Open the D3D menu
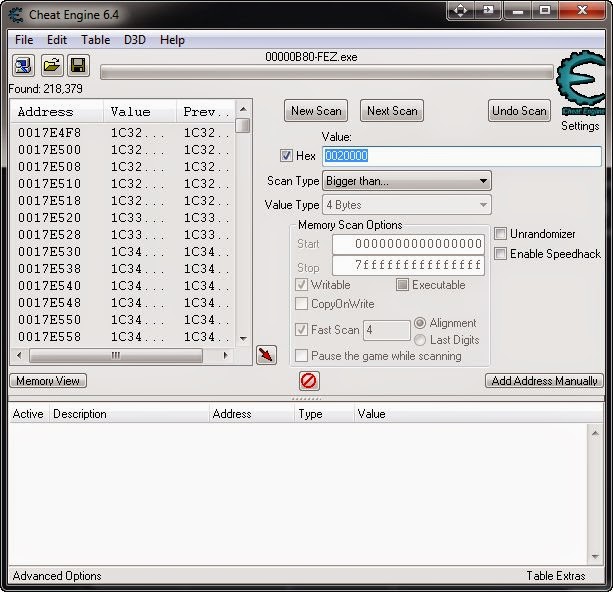 [x=135, y=40]
